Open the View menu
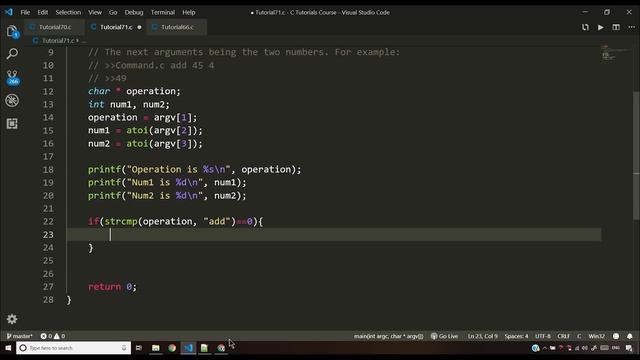Viewport: 640px width, 360px height. tap(95, 12)
